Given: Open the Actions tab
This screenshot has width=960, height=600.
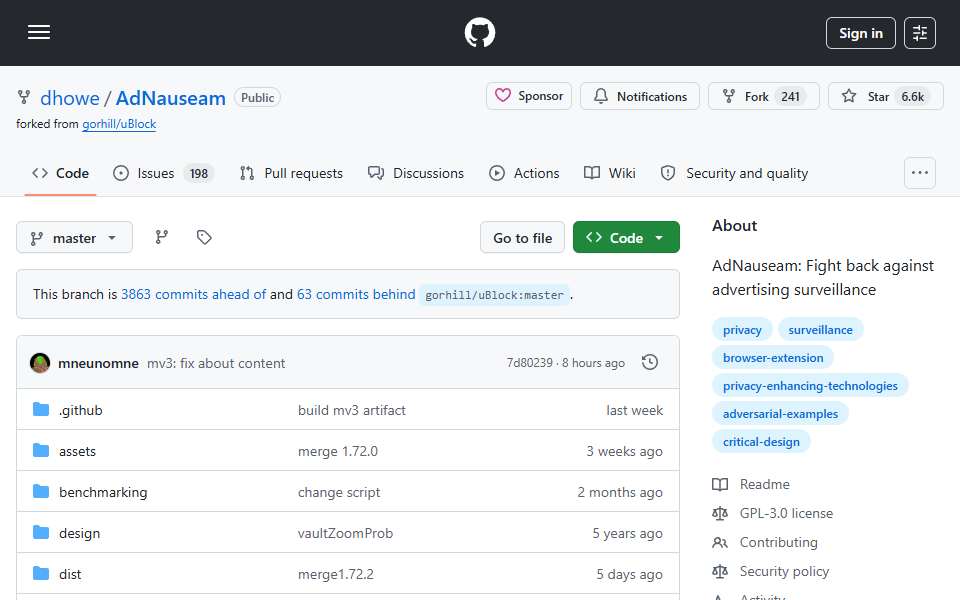Looking at the screenshot, I should tap(524, 173).
